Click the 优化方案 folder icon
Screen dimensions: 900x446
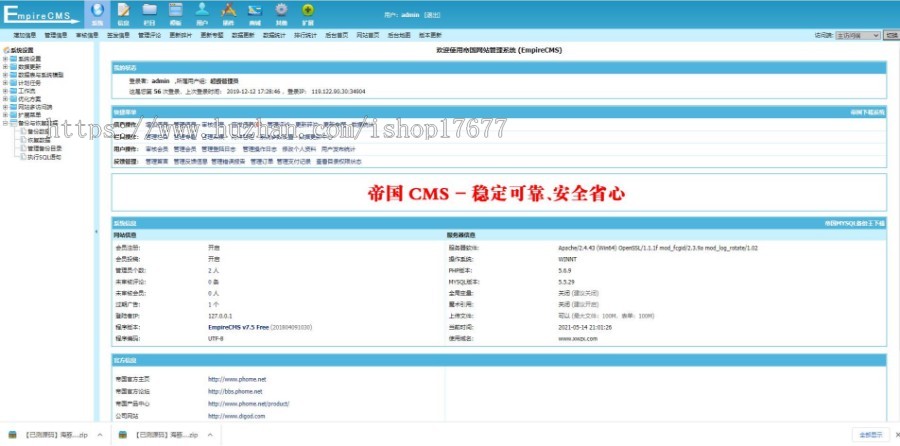pyautogui.click(x=13, y=99)
